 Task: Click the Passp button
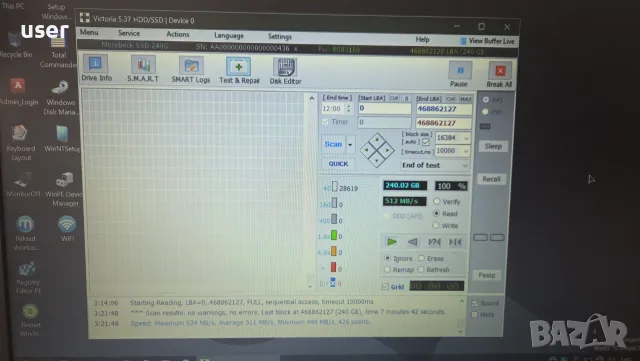click(x=487, y=275)
